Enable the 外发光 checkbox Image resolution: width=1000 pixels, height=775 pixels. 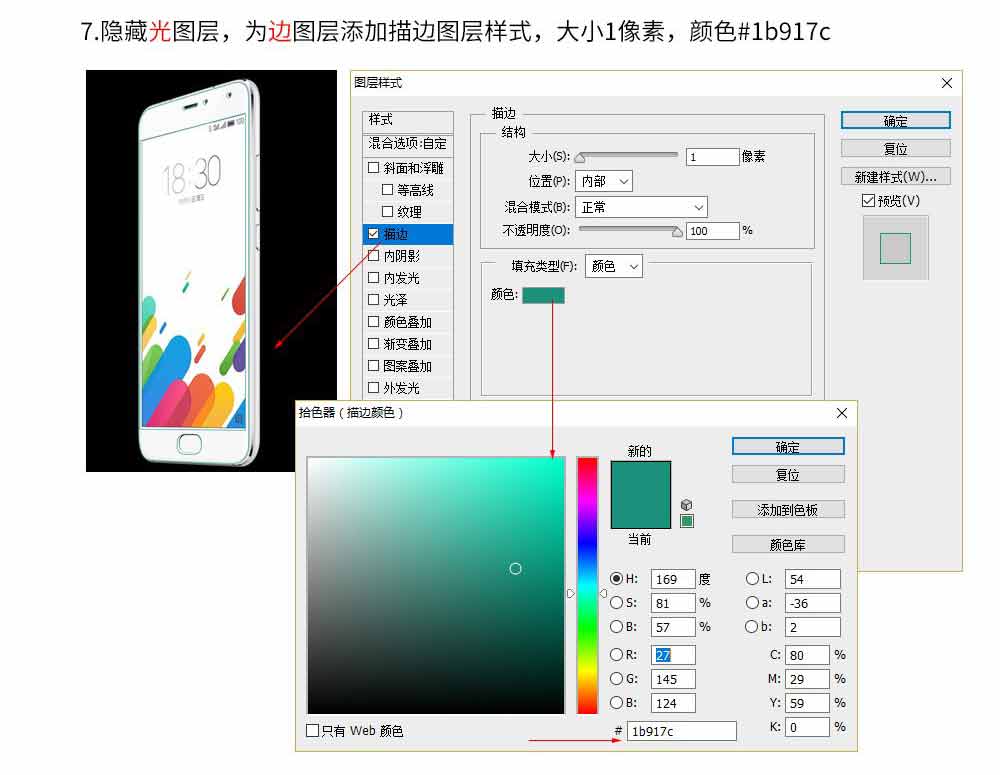(x=374, y=387)
